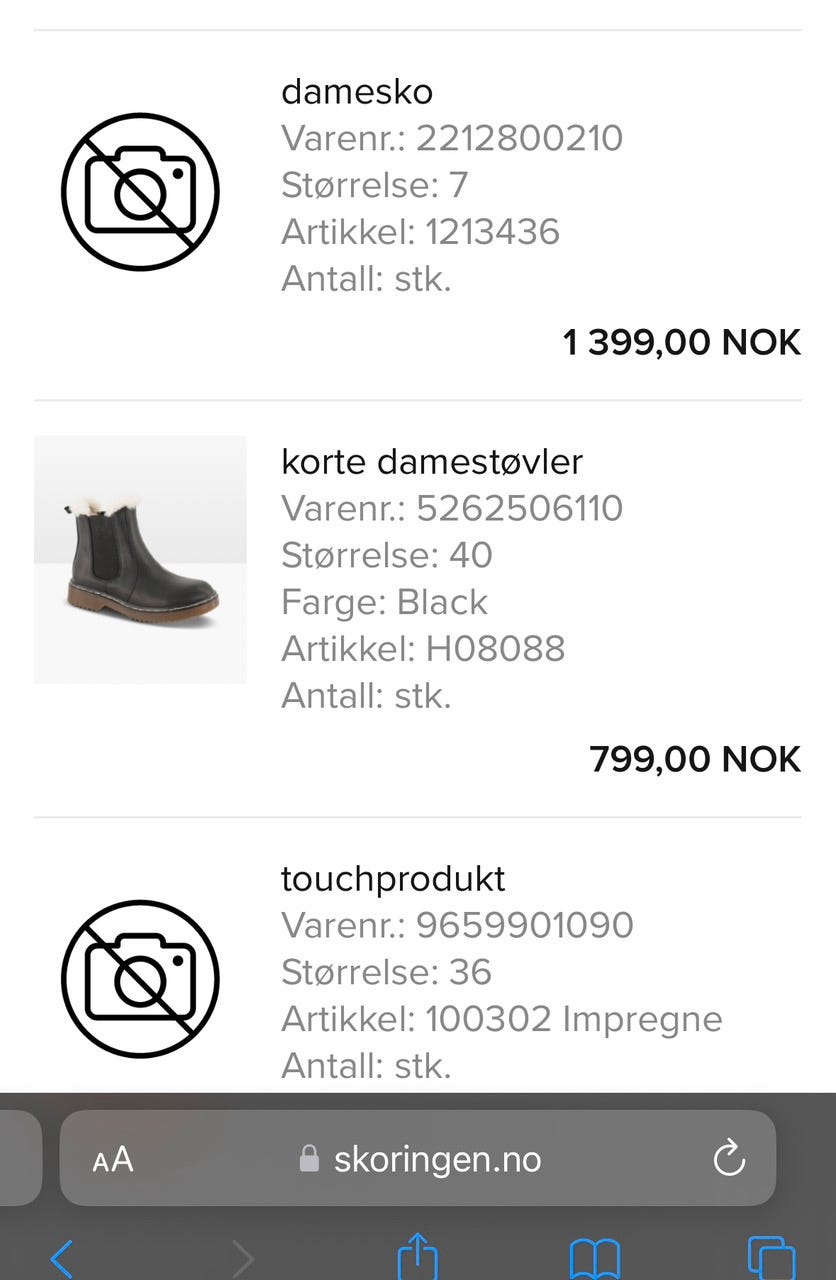Viewport: 836px width, 1280px height.
Task: Tap the skoringen.no address field
Action: pyautogui.click(x=418, y=1158)
